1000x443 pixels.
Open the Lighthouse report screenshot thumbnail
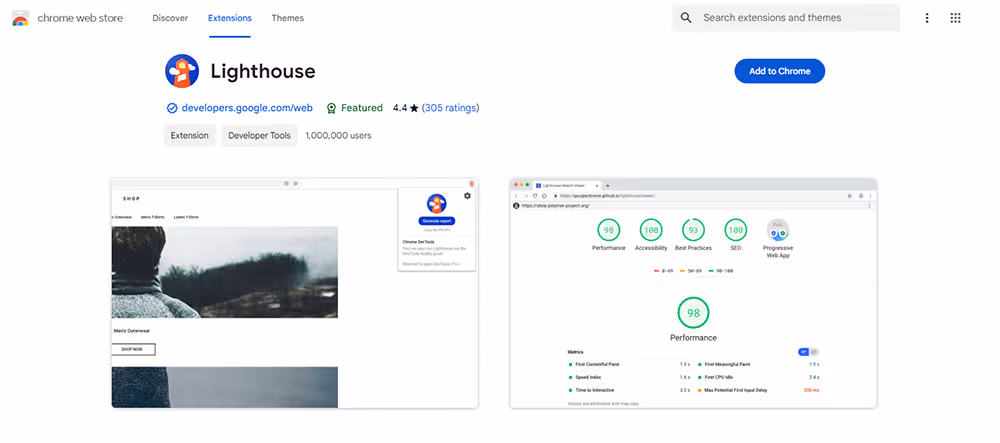pyautogui.click(x=693, y=293)
